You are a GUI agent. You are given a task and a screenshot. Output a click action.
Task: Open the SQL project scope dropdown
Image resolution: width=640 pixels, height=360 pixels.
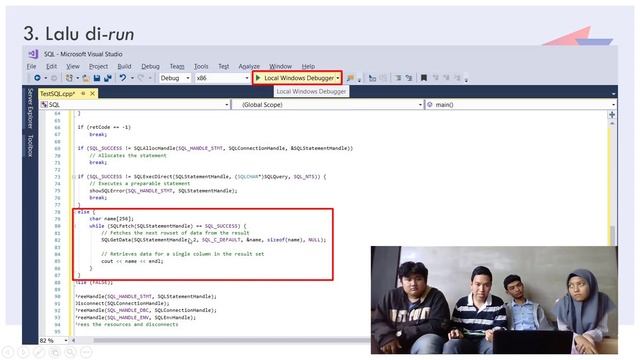click(x=135, y=105)
